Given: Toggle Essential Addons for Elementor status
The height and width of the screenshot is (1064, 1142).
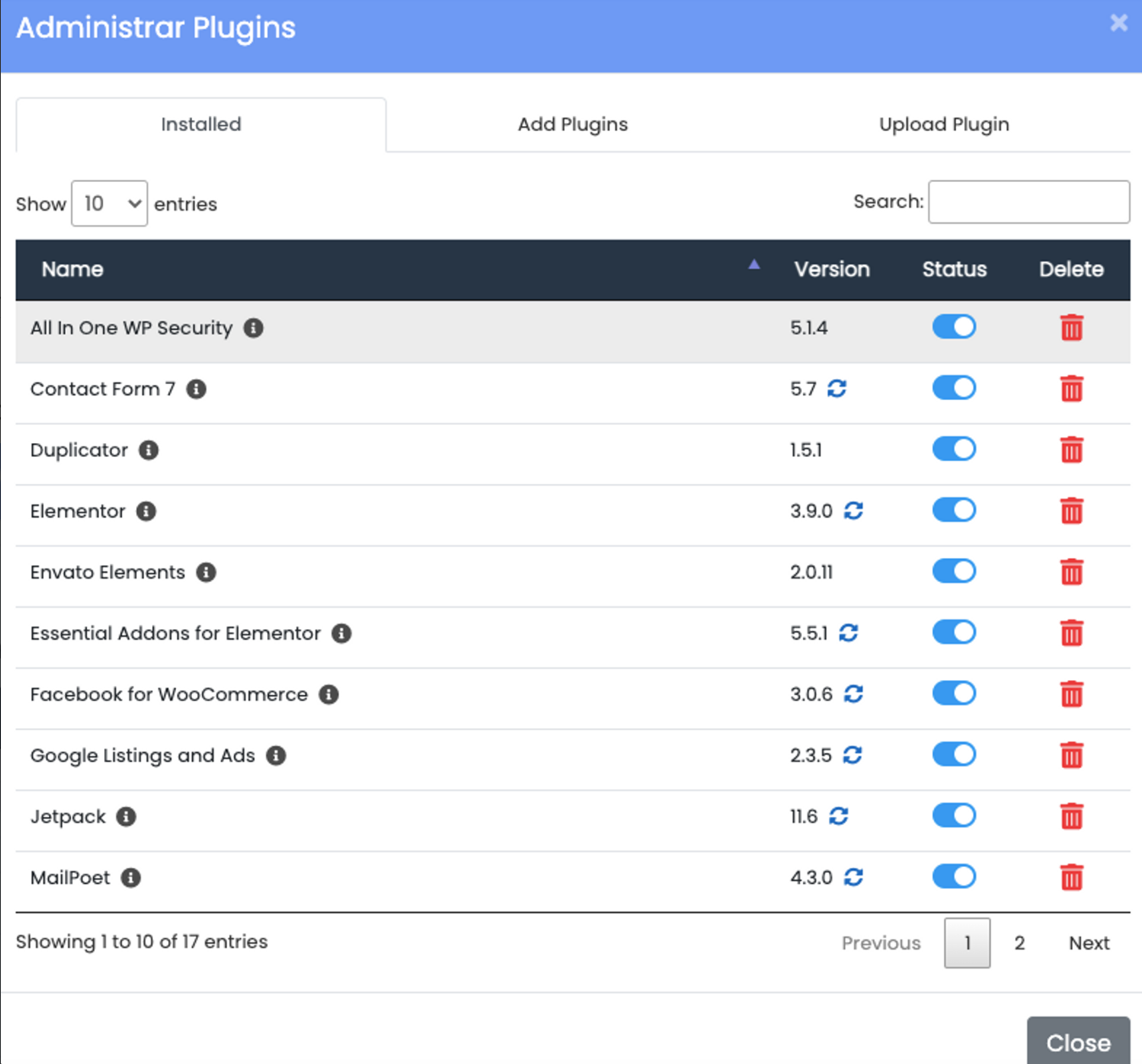Looking at the screenshot, I should pos(954,632).
